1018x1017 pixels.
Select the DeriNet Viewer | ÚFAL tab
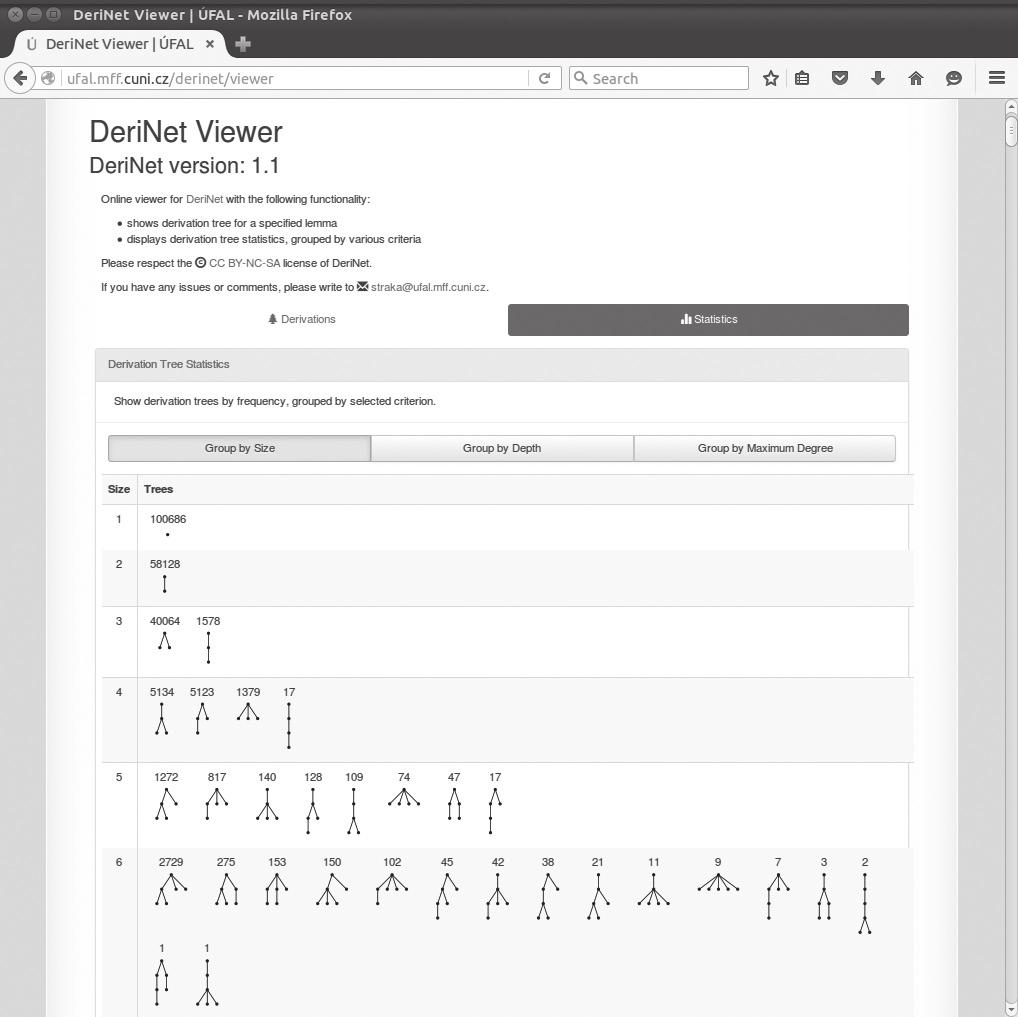(x=119, y=44)
